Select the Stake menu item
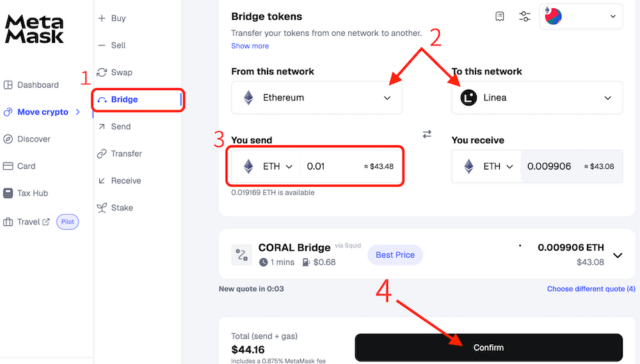 pyautogui.click(x=115, y=208)
